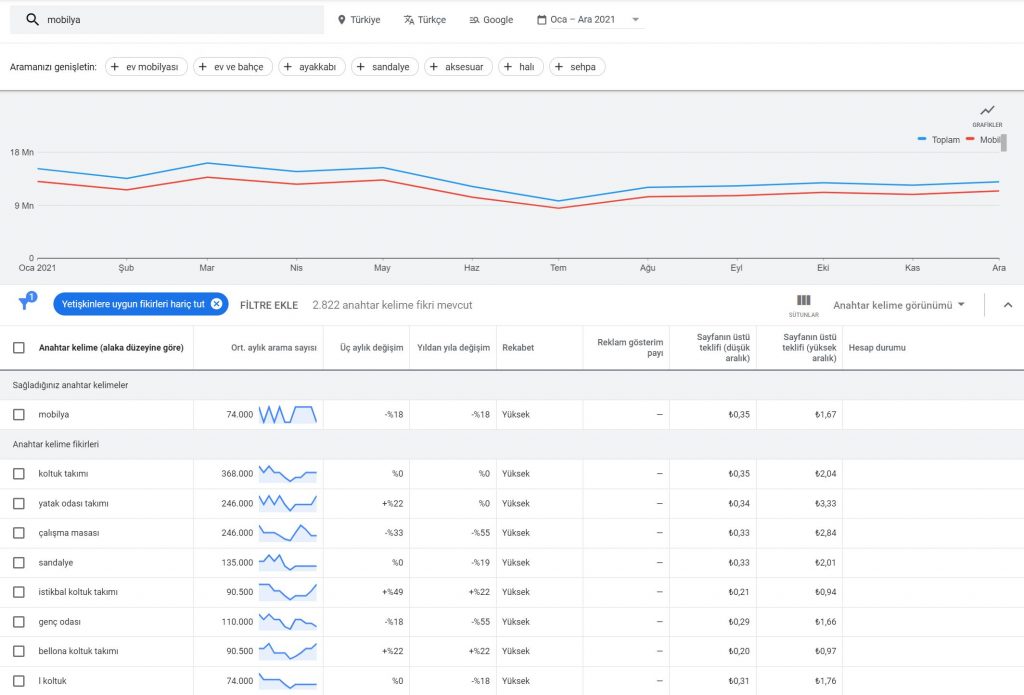Toggle the select-all header checkbox
The image size is (1024, 695).
(19, 348)
